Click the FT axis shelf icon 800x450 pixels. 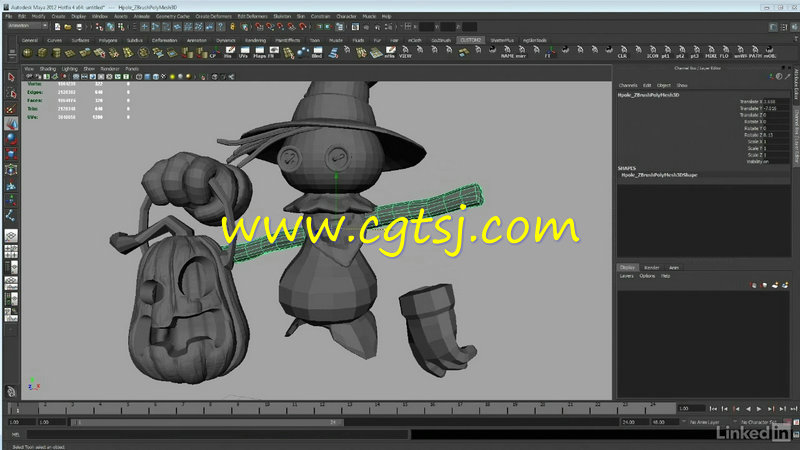click(550, 53)
